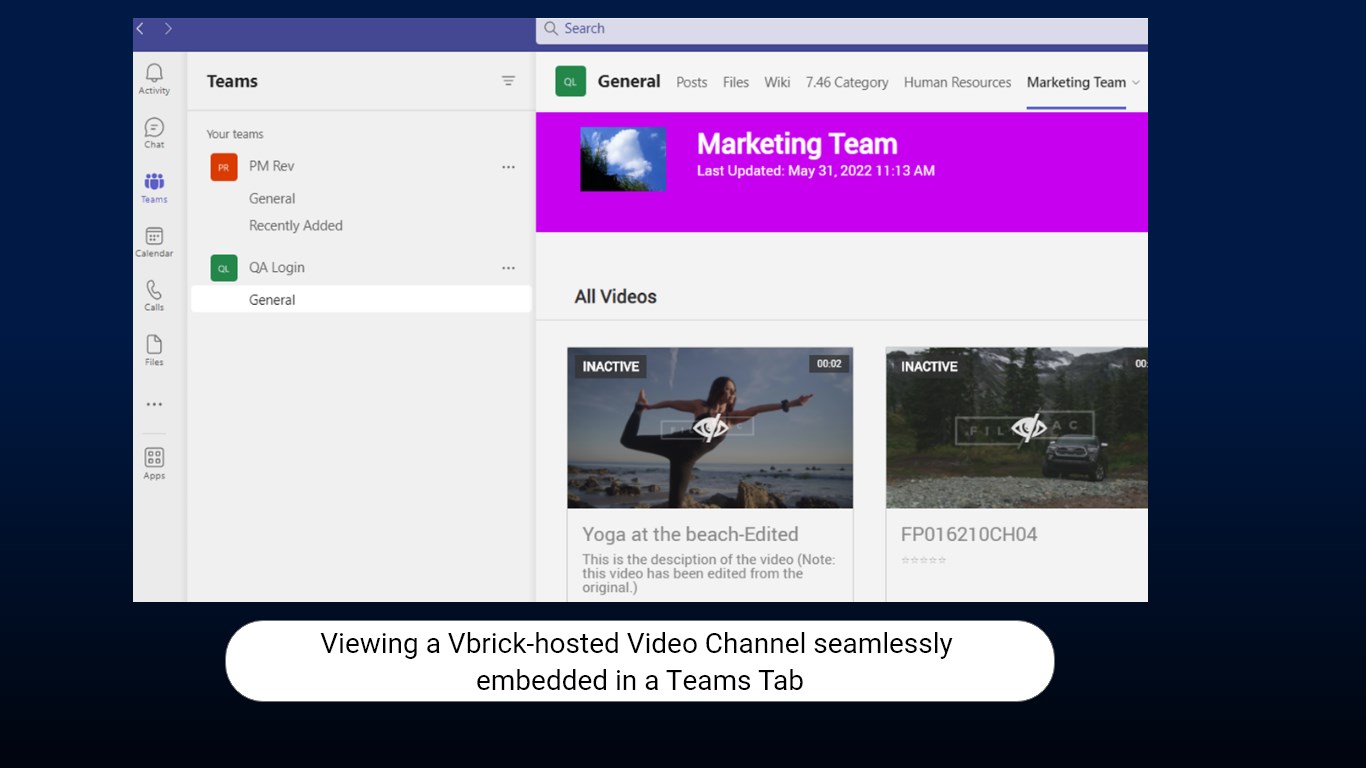Open the 7.46 Category tab
1366x768 pixels.
847,83
